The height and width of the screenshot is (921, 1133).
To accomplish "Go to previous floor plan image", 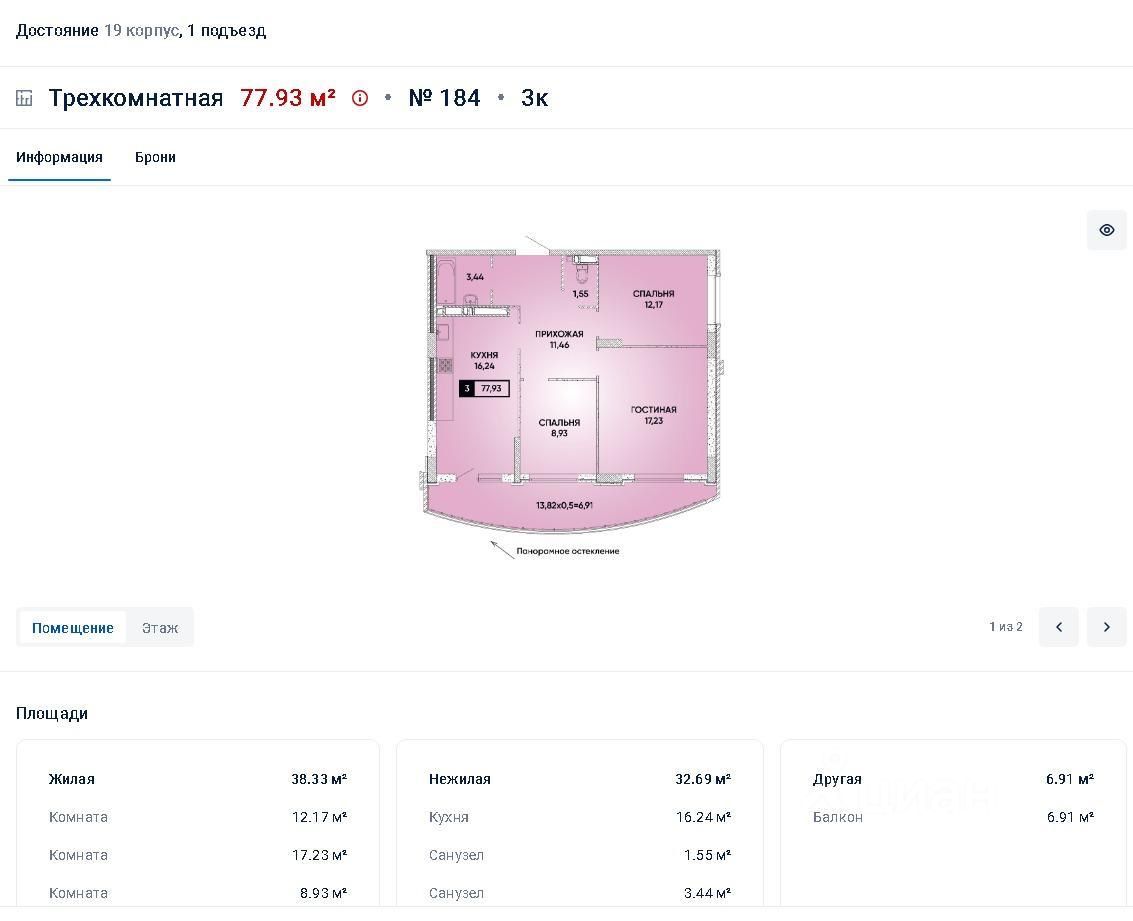I will pyautogui.click(x=1058, y=627).
